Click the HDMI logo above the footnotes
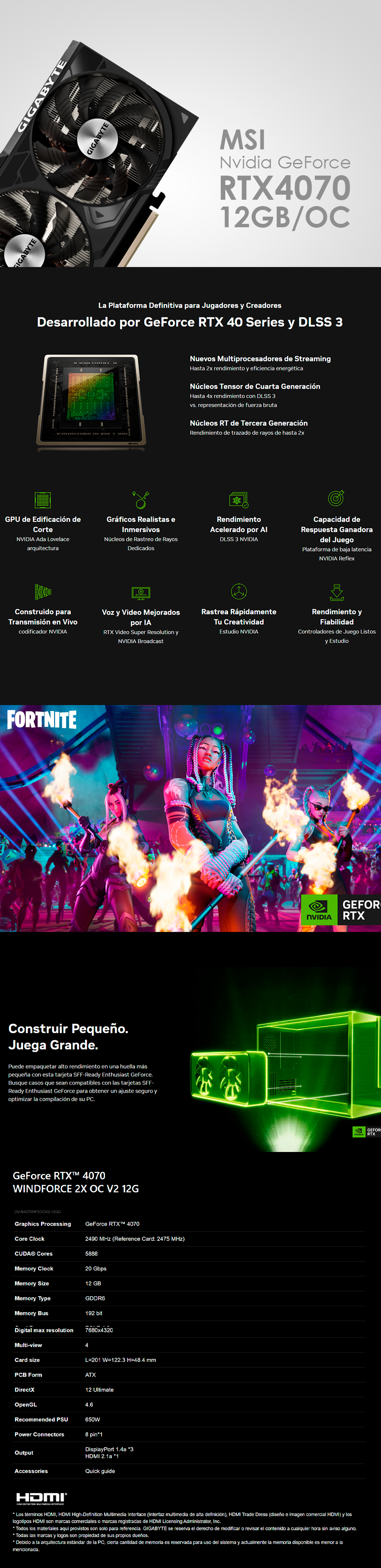 tap(41, 1497)
